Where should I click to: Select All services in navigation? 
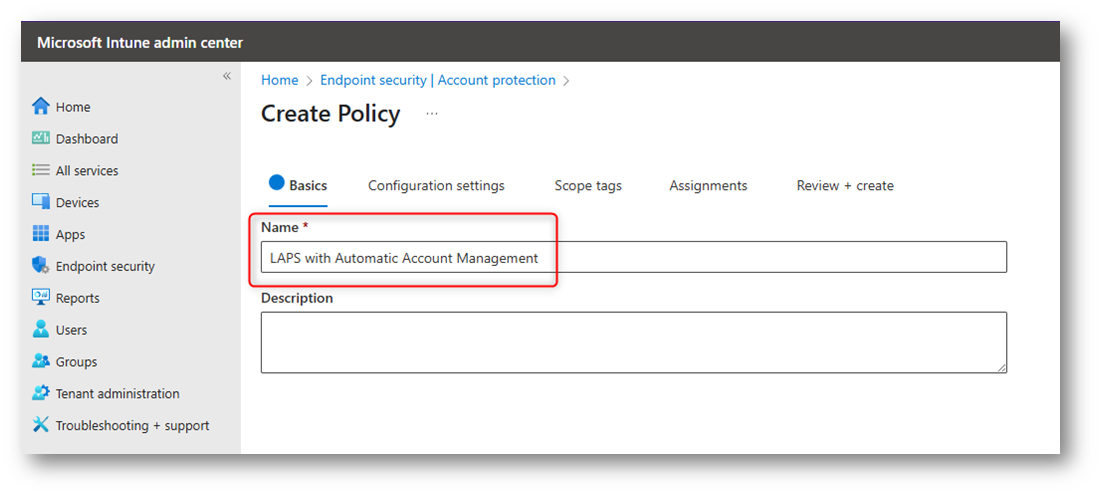(x=87, y=170)
